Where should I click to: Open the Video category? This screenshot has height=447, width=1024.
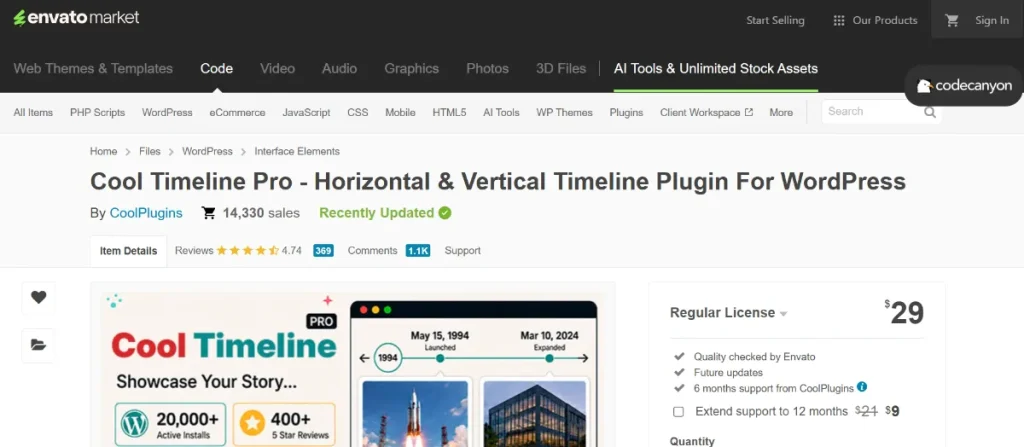[x=278, y=69]
